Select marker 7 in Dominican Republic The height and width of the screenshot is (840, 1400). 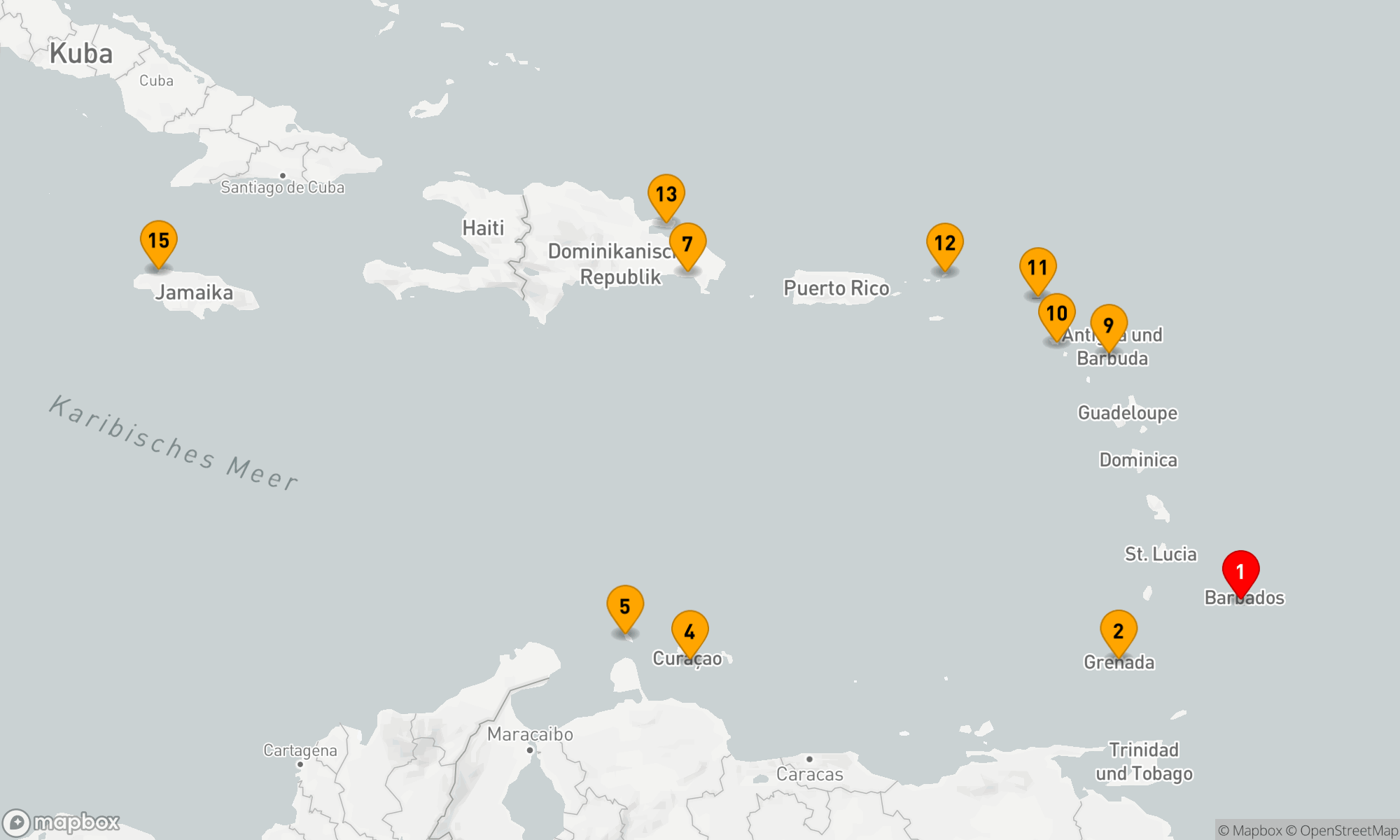click(x=687, y=244)
